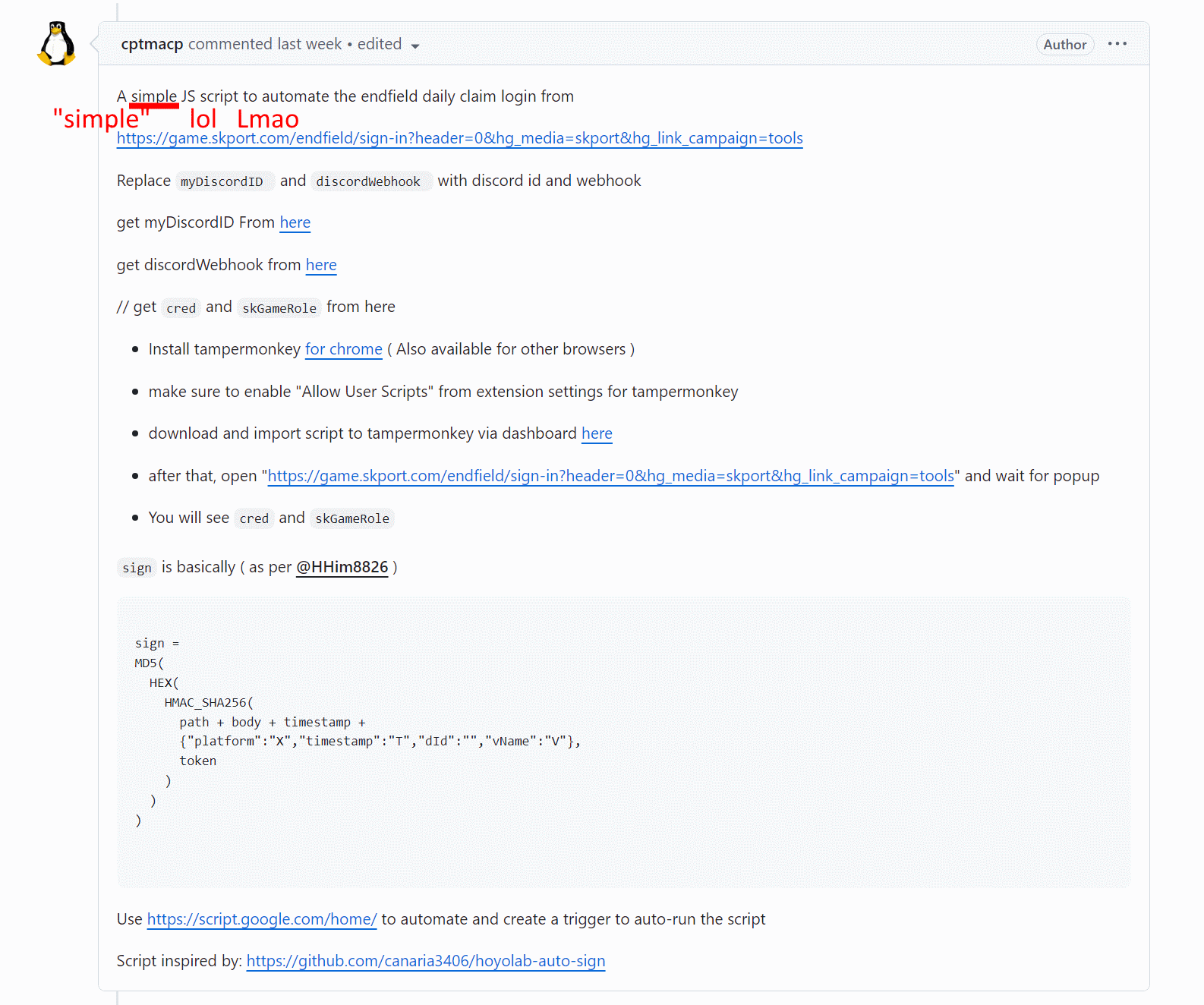Viewport: 1204px width, 1005px height.
Task: Click the skGameRole code in 'You will see' bullet
Action: point(352,518)
